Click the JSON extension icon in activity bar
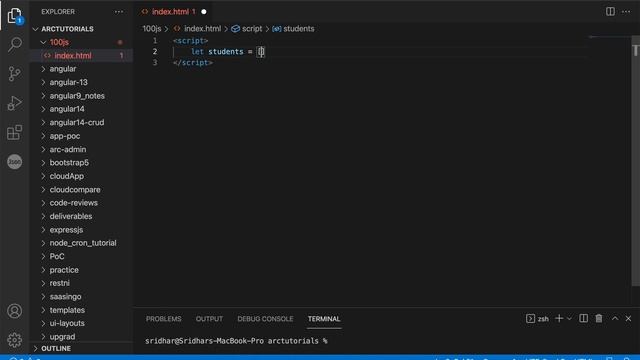This screenshot has height=360, width=640. coord(15,162)
